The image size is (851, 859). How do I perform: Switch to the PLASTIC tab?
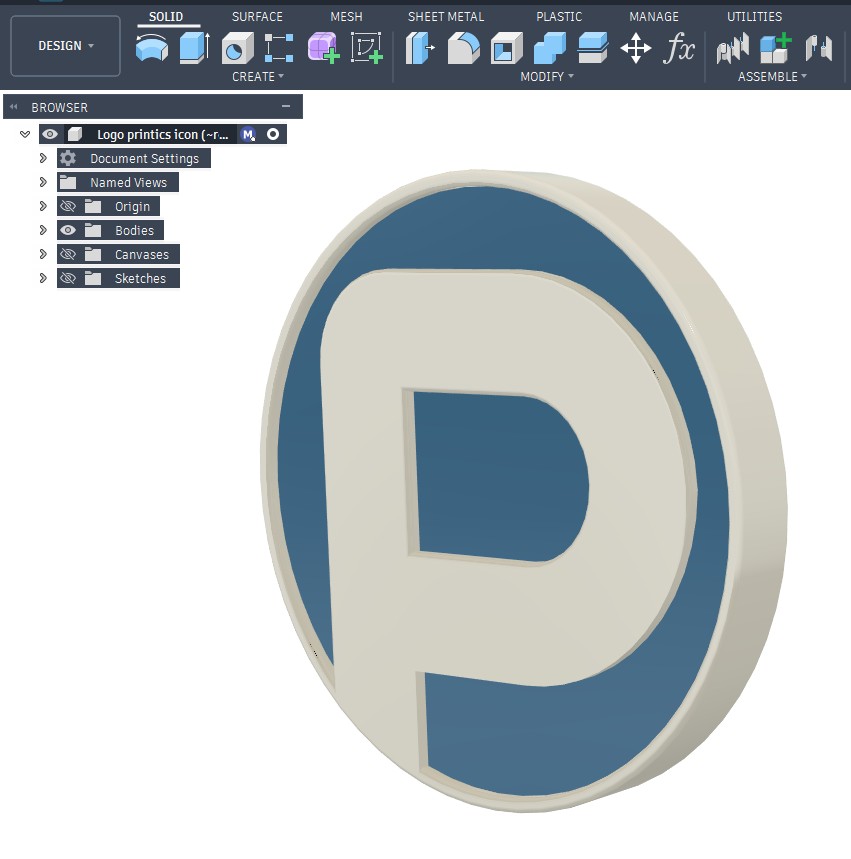[559, 17]
